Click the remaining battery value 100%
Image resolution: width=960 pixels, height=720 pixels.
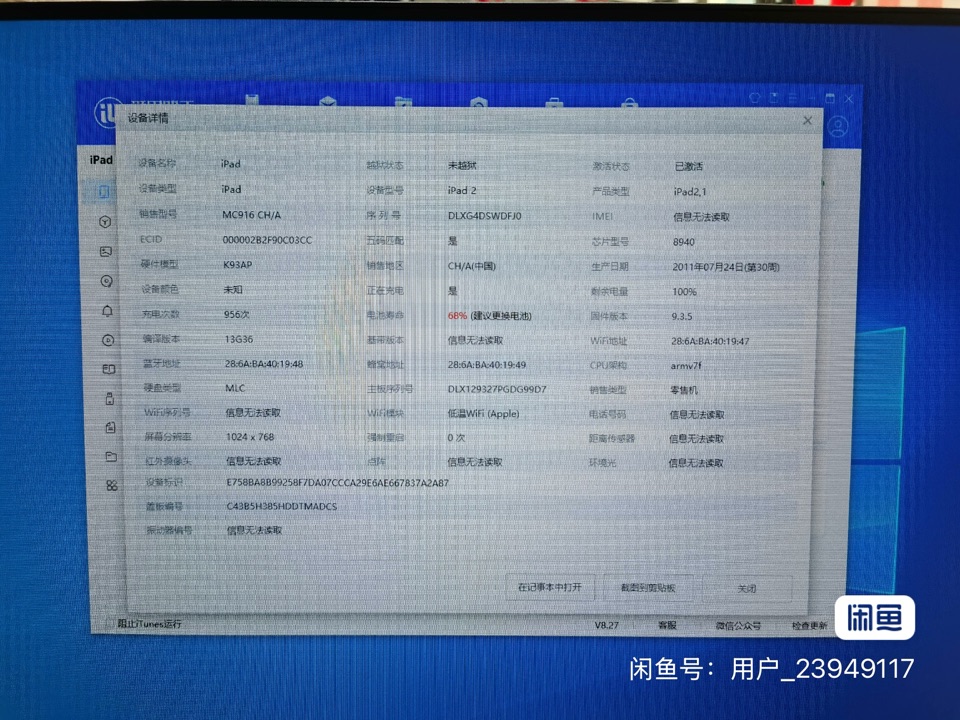(684, 291)
